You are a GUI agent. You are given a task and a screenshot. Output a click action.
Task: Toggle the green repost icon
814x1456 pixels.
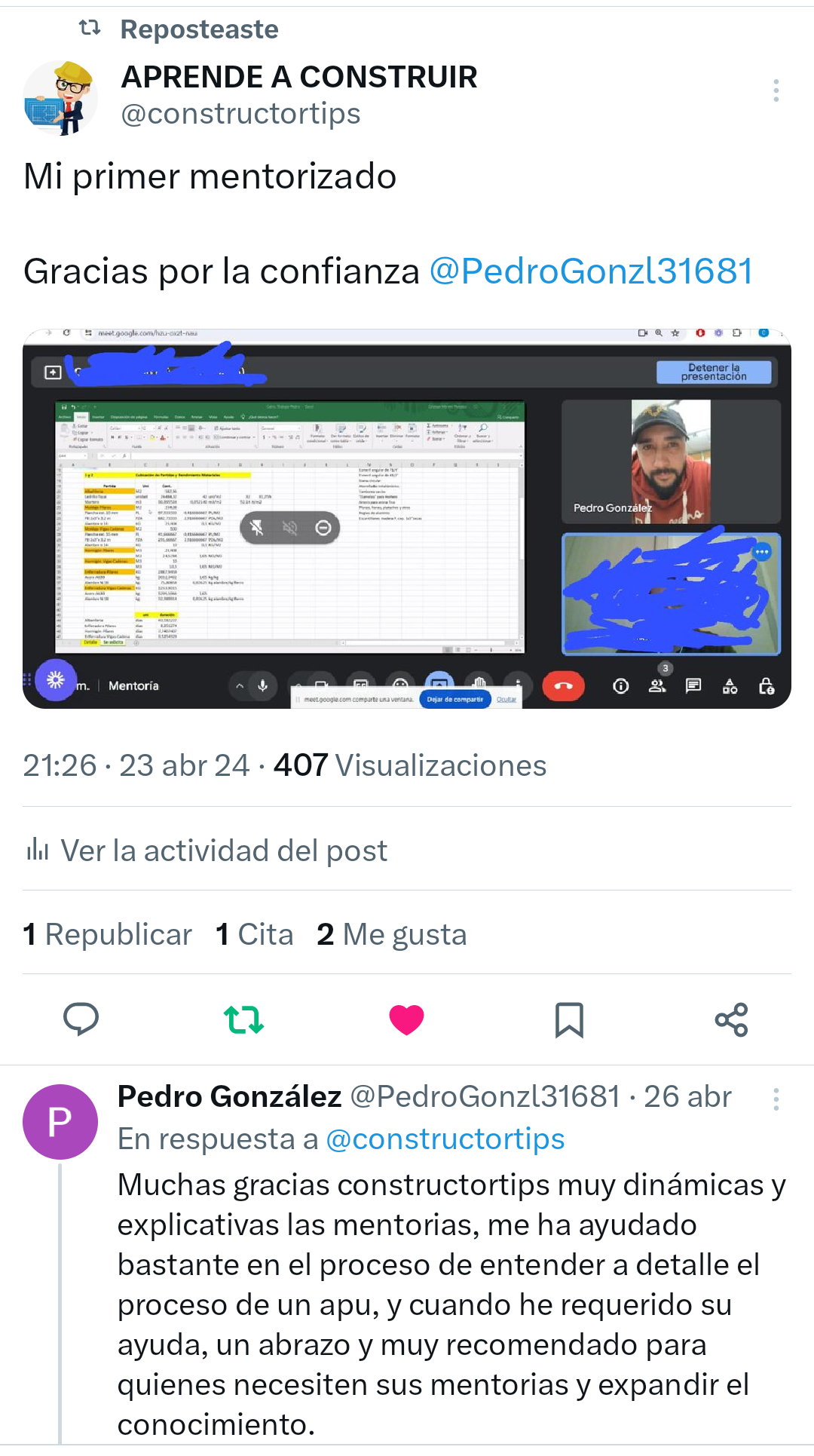pos(244,1019)
